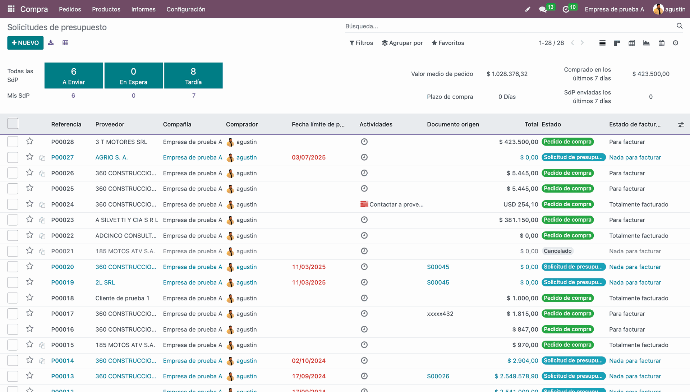Switch to graph view icon
The height and width of the screenshot is (392, 690).
point(646,43)
